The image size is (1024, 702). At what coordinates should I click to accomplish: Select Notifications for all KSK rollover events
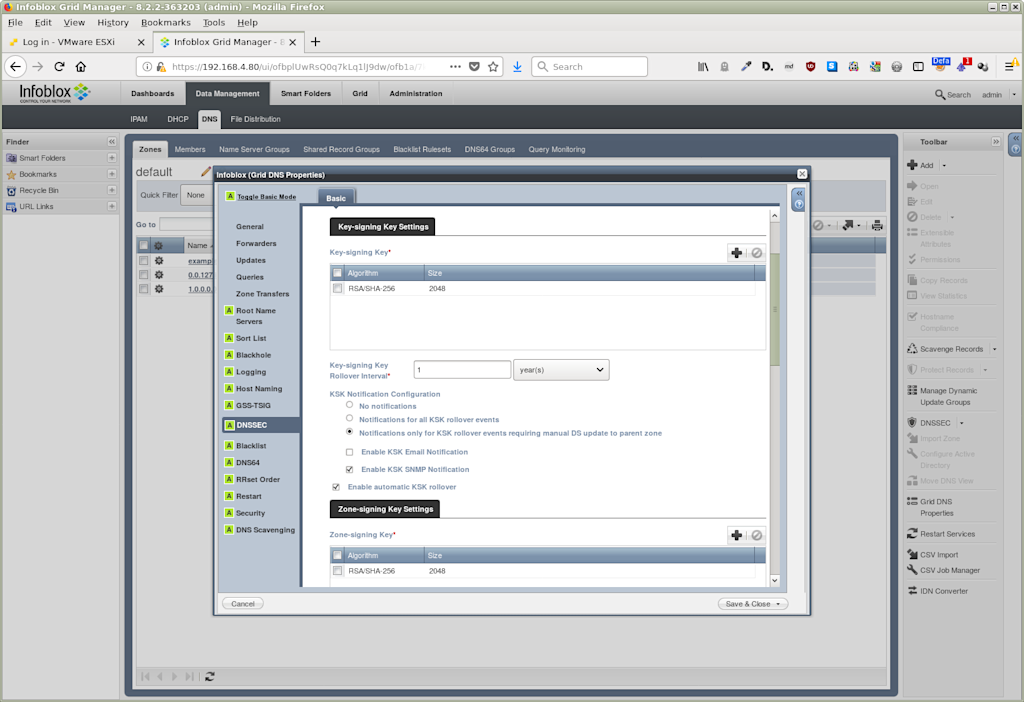point(349,419)
